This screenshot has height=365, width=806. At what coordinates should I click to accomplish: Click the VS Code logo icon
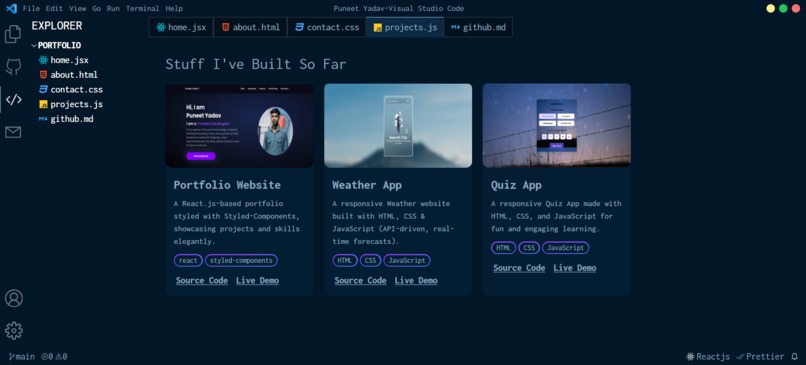pyautogui.click(x=11, y=8)
